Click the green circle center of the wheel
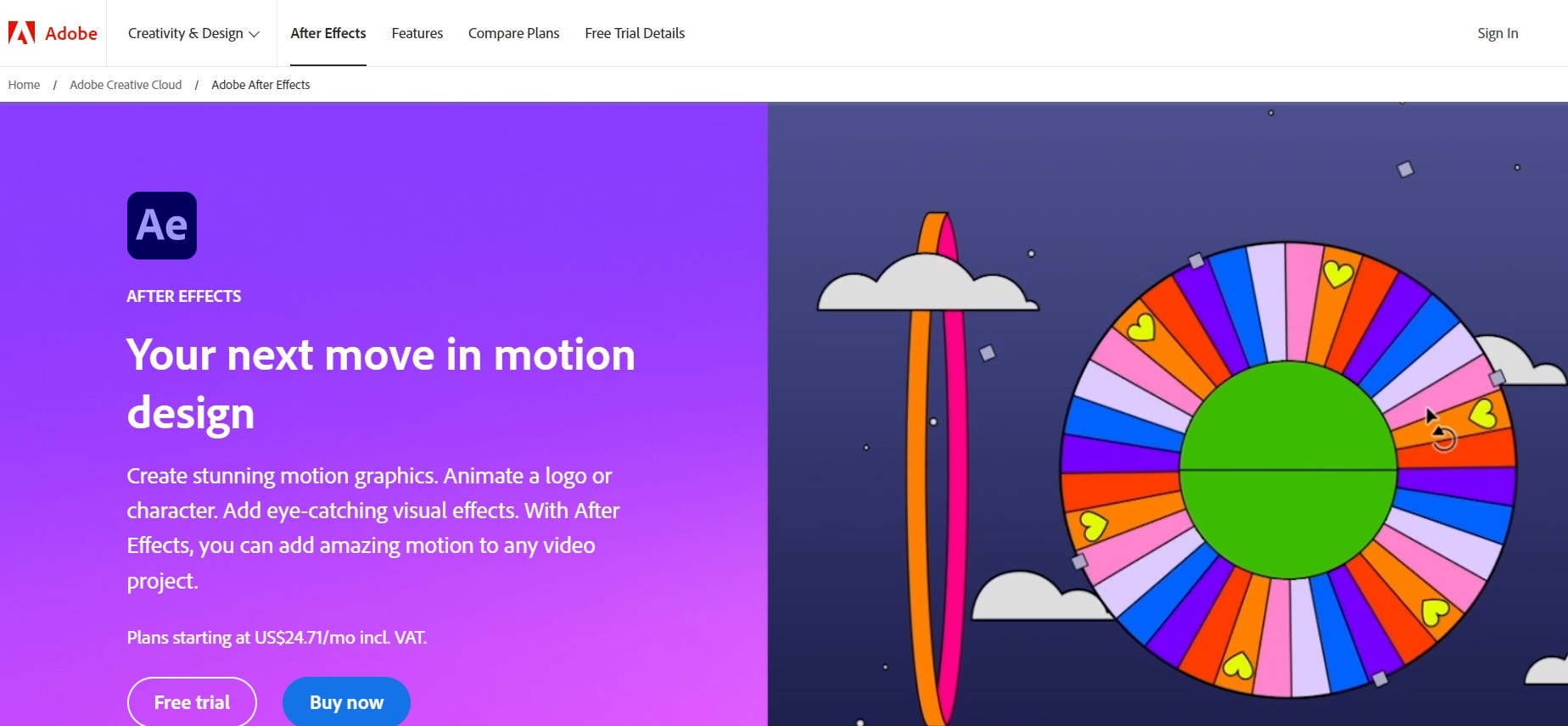This screenshot has width=1568, height=726. coord(1288,470)
